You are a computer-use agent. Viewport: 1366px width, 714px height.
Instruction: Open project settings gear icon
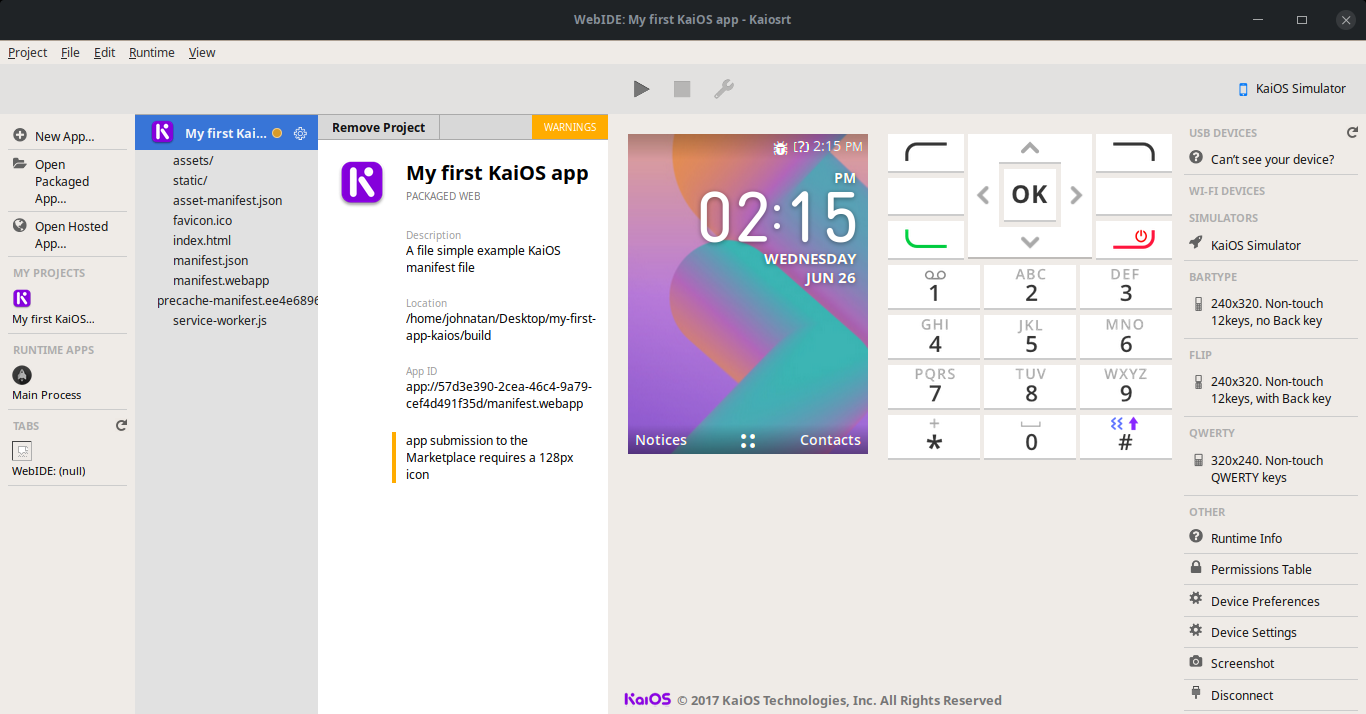pos(300,133)
